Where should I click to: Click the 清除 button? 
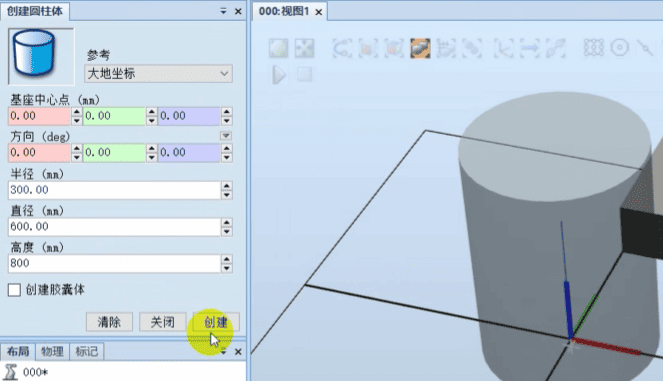point(110,322)
